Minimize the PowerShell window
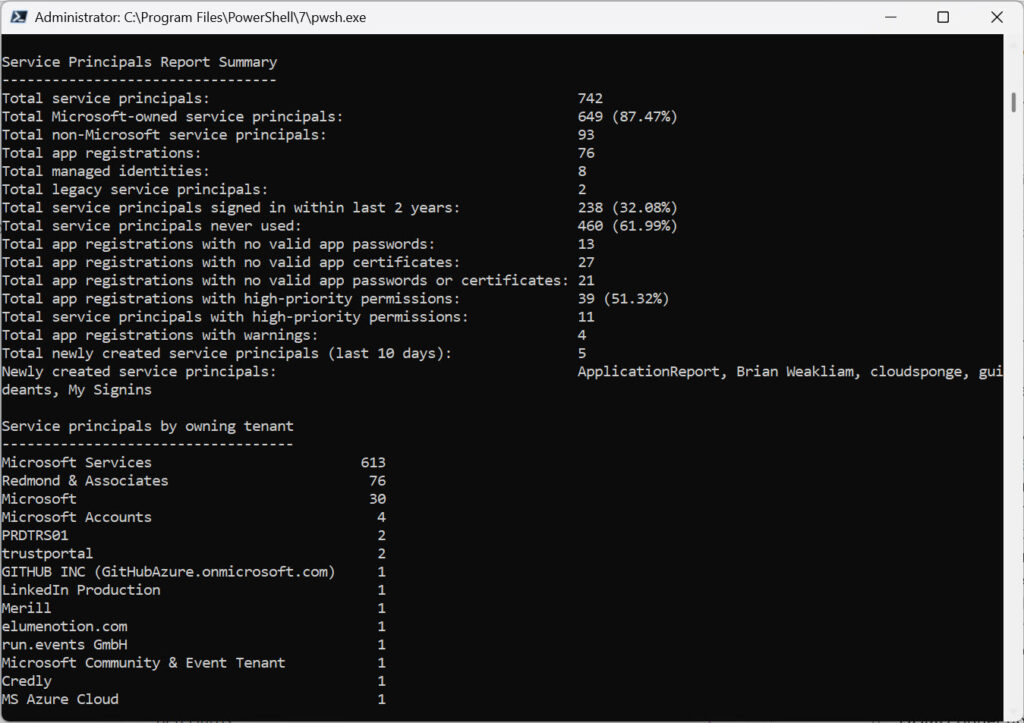Image resolution: width=1024 pixels, height=723 pixels. 890,17
